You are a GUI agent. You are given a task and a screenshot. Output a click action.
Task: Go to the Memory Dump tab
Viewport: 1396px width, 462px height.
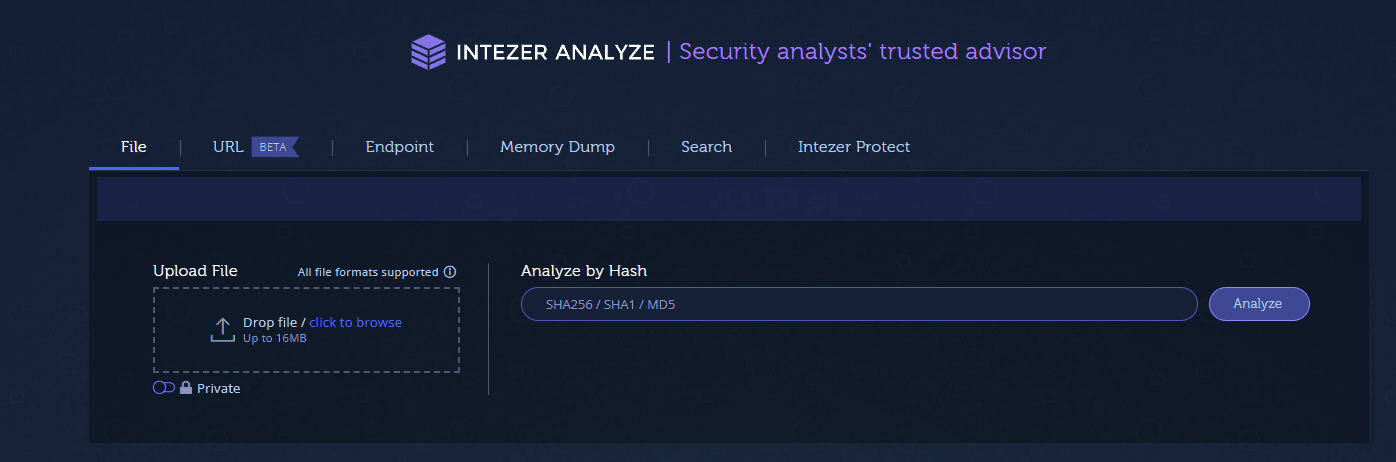[557, 147]
